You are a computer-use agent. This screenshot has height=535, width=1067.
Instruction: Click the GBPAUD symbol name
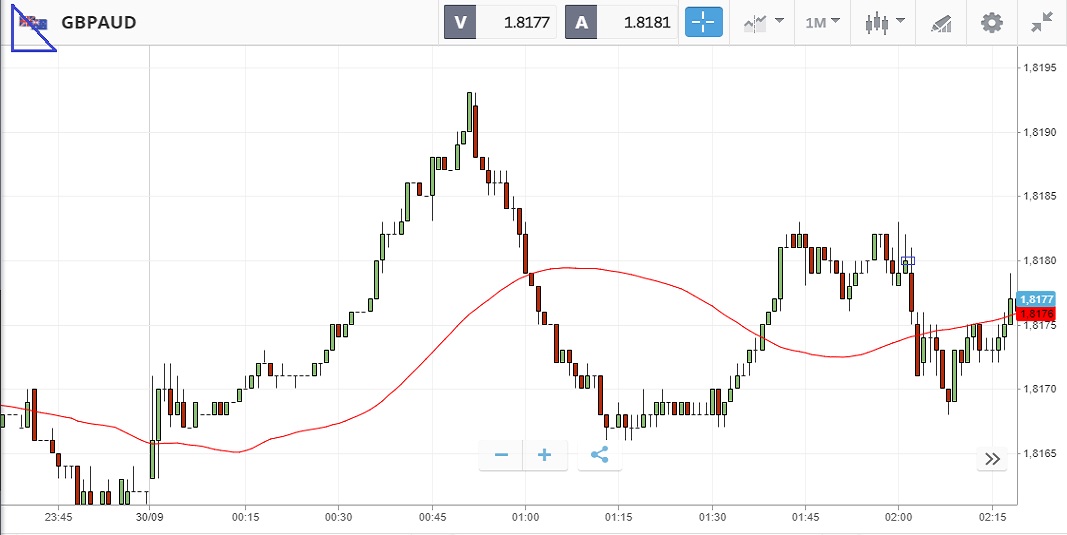[x=99, y=22]
